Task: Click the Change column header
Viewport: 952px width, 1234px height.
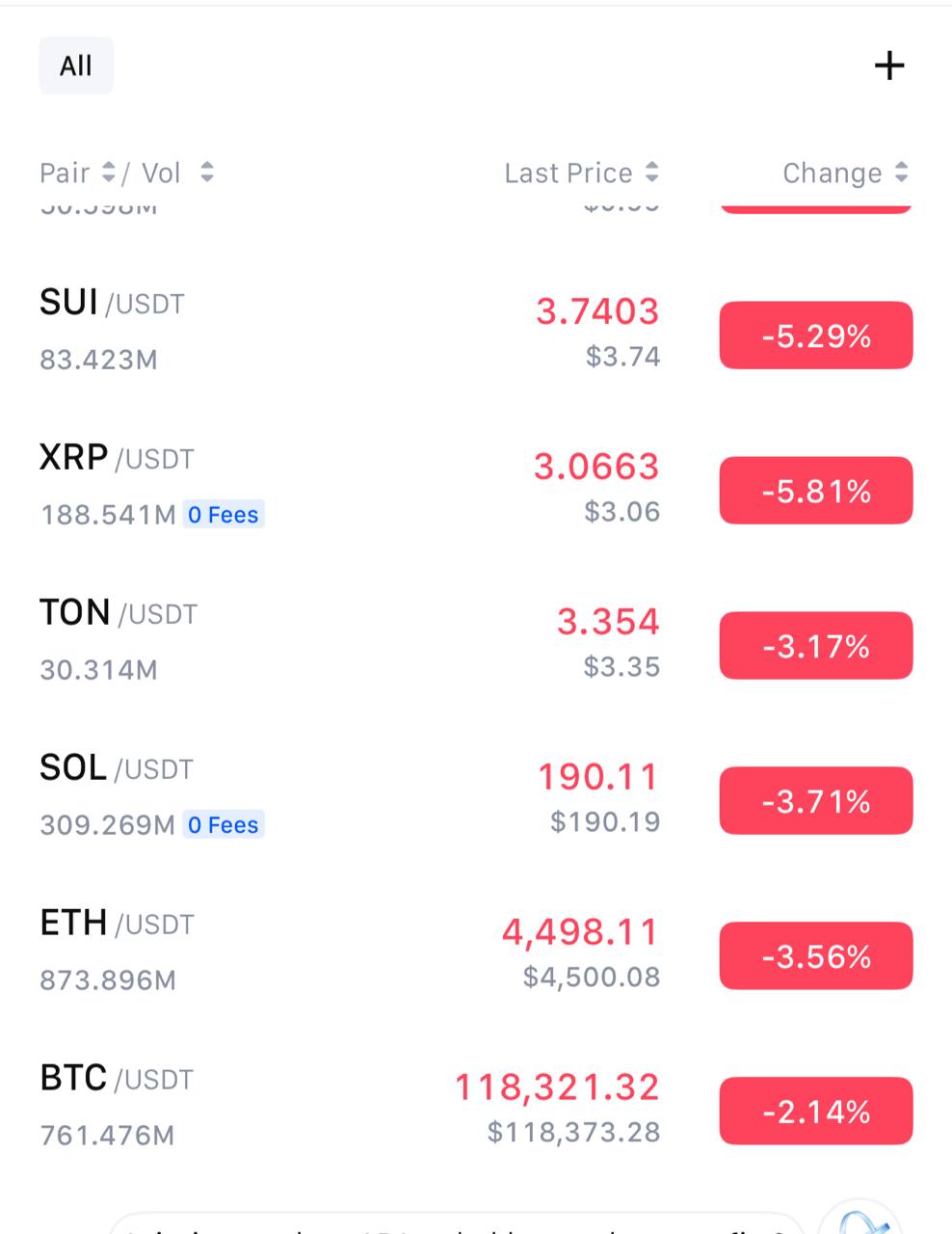Action: [833, 173]
